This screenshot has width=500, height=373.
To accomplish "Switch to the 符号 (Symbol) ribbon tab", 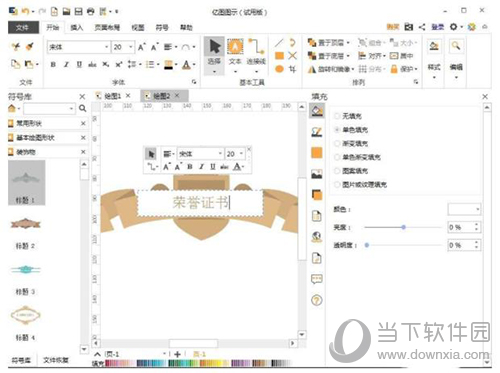I will 162,27.
